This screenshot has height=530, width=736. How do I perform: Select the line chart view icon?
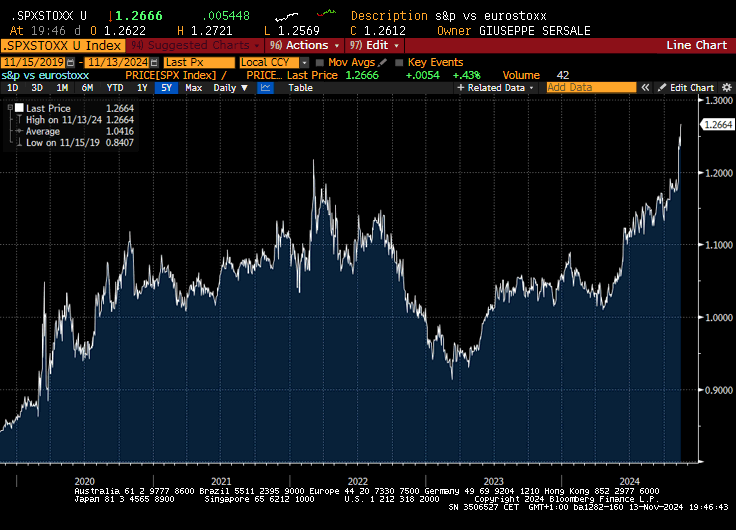265,88
